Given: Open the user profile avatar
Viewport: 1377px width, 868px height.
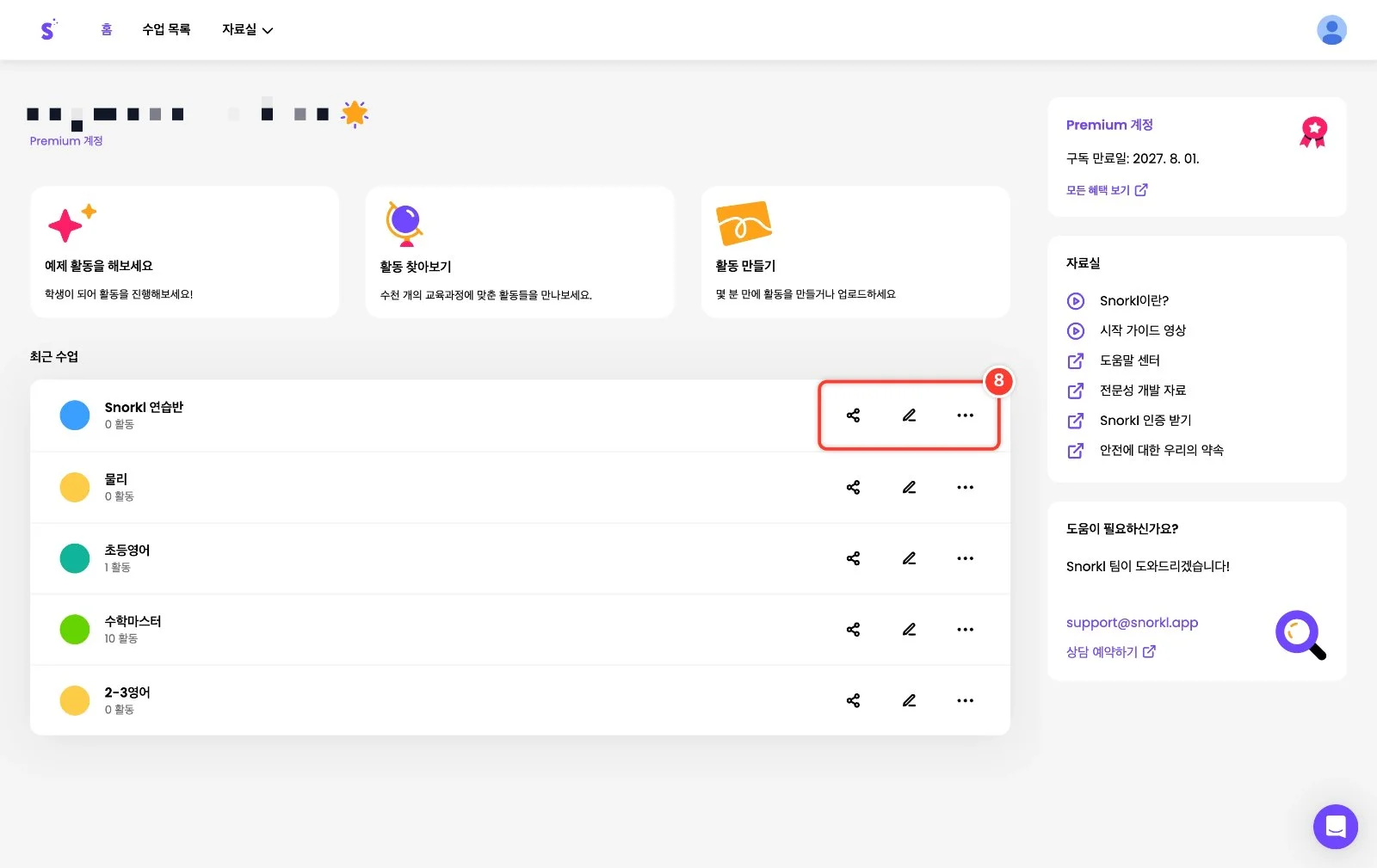Looking at the screenshot, I should 1331,30.
